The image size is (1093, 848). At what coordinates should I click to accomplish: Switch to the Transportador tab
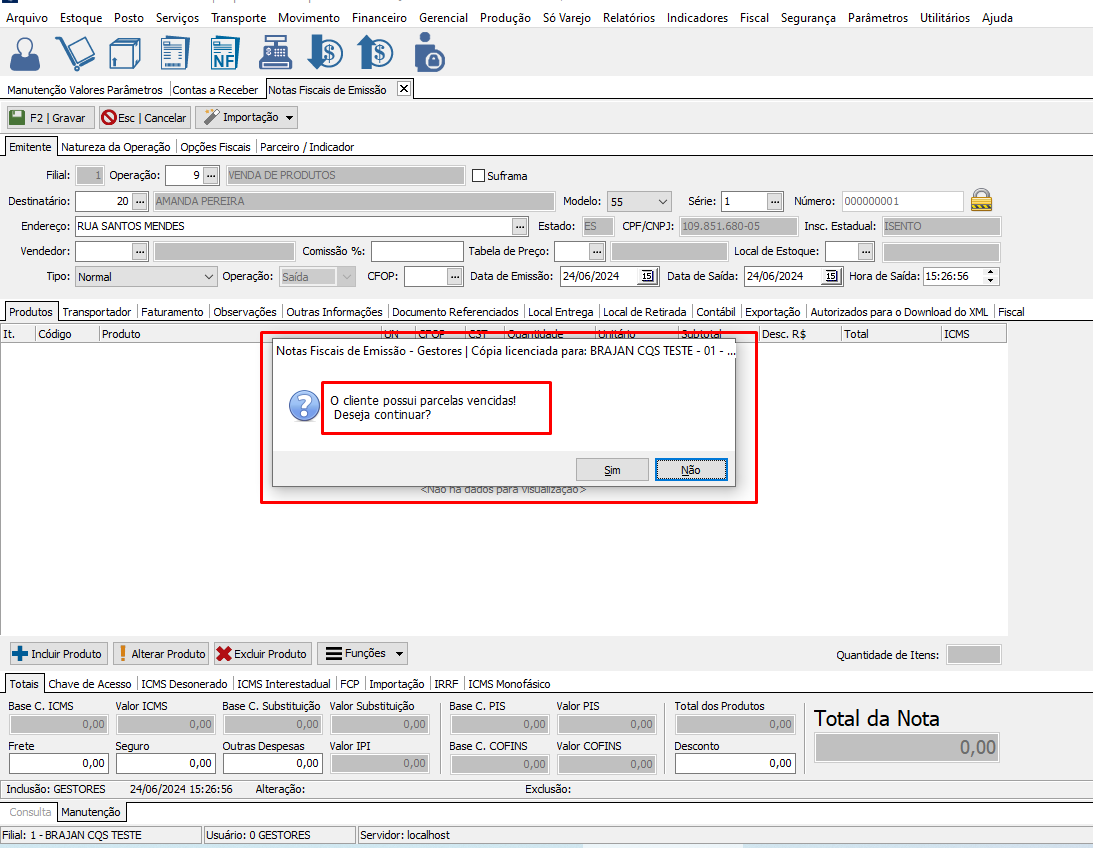pyautogui.click(x=98, y=312)
